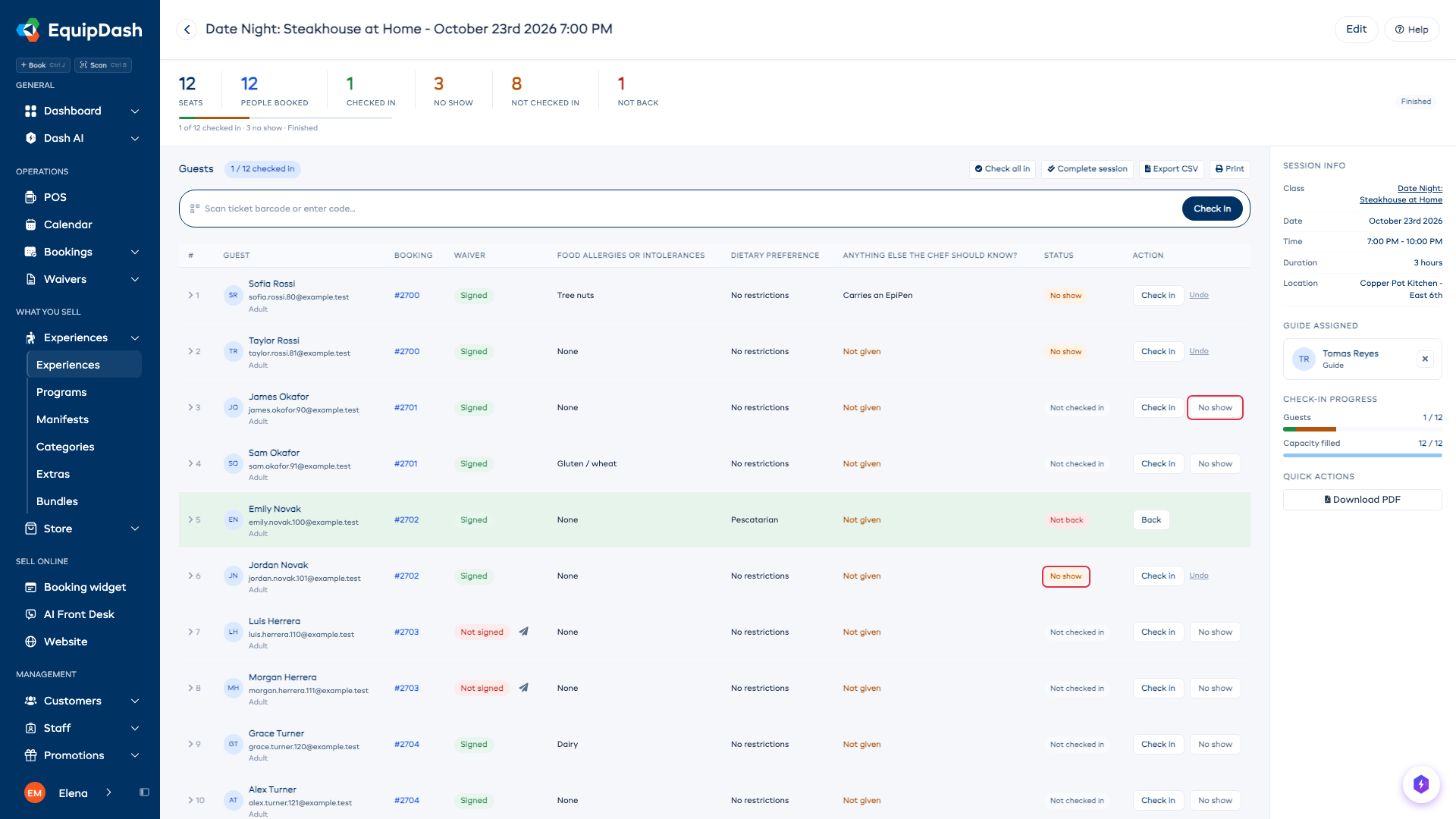Click the EquipDash logo icon
Image resolution: width=1456 pixels, height=819 pixels.
[x=28, y=30]
